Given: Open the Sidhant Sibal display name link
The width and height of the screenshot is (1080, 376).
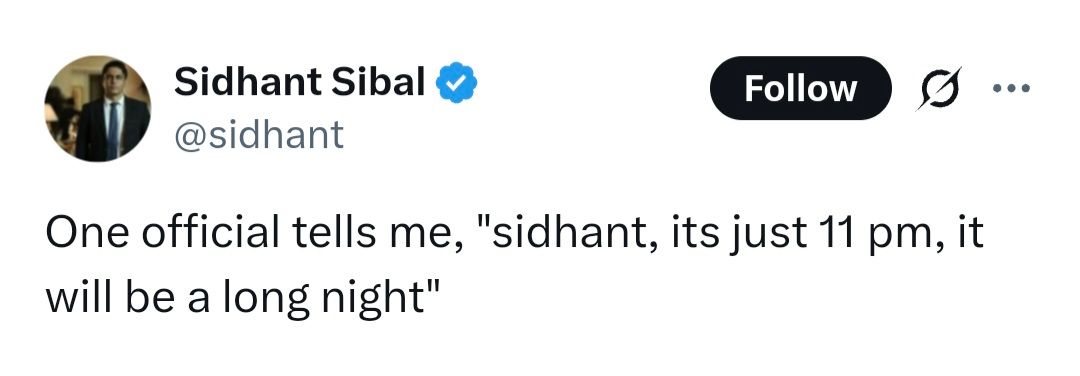Looking at the screenshot, I should pyautogui.click(x=299, y=82).
